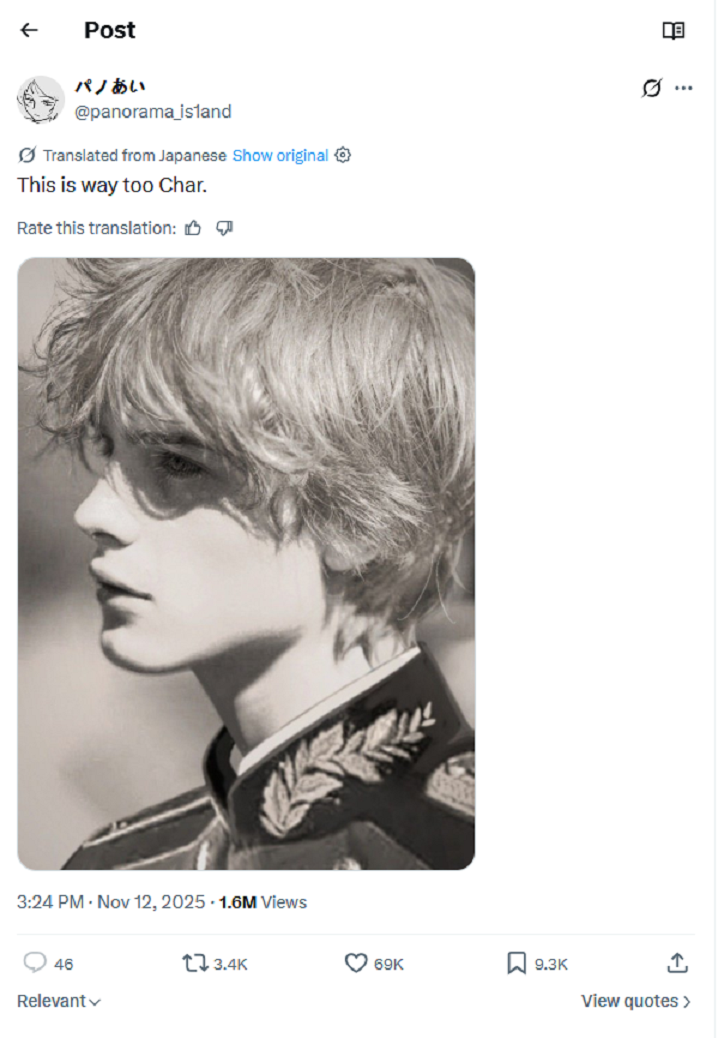Viewport: 718px width, 1038px height.
Task: Open the black-and-white portrait image
Action: (x=246, y=563)
